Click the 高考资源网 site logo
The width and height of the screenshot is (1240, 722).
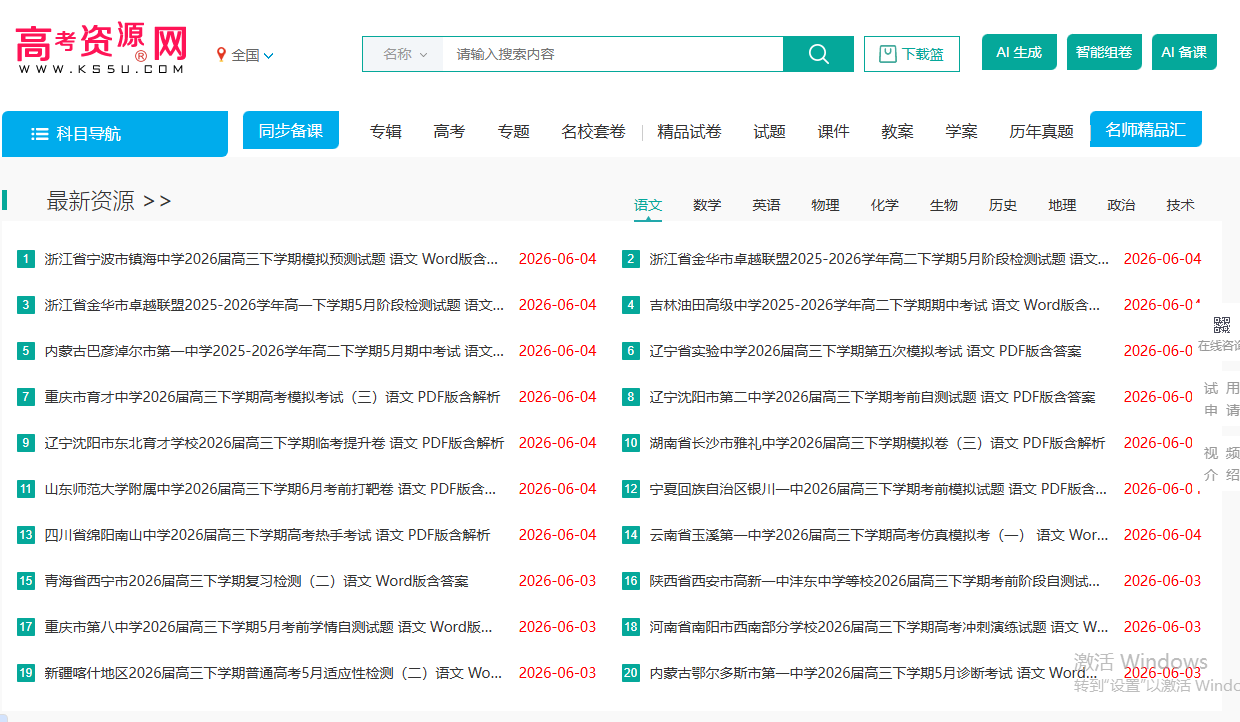(x=101, y=50)
